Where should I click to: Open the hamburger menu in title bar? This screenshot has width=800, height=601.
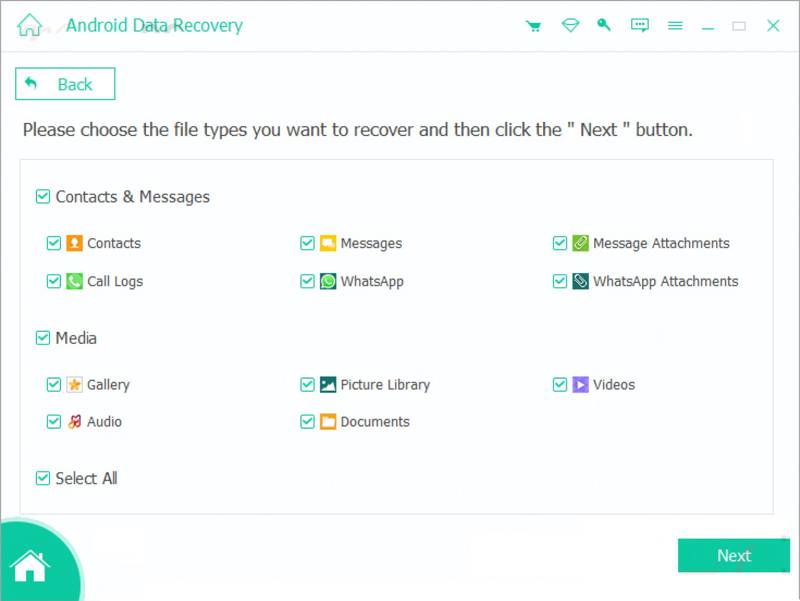pyautogui.click(x=675, y=26)
